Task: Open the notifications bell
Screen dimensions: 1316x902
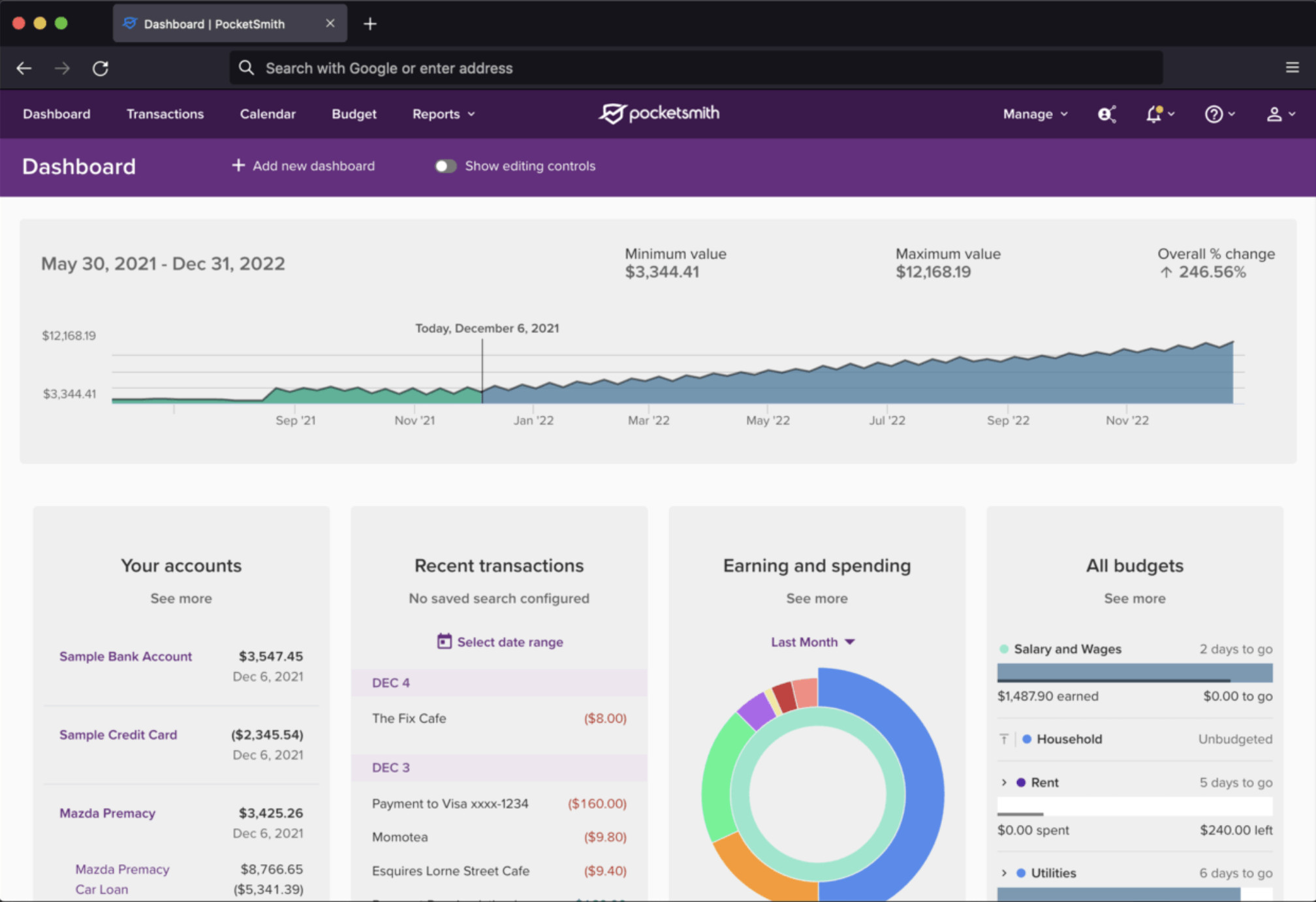Action: point(1159,114)
